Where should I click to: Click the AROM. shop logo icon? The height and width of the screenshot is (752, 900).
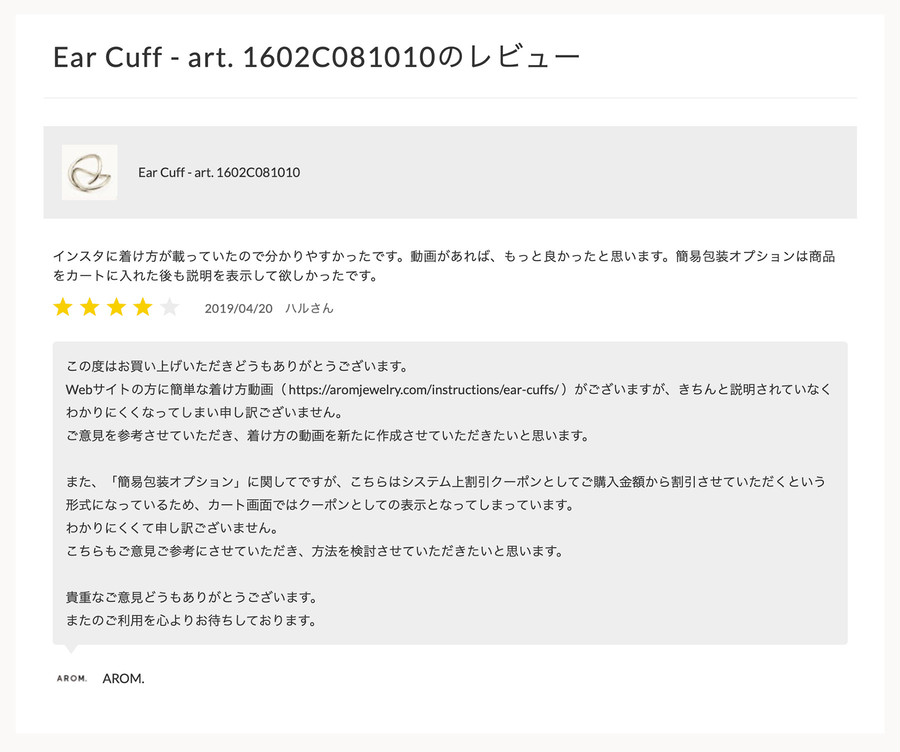point(72,679)
